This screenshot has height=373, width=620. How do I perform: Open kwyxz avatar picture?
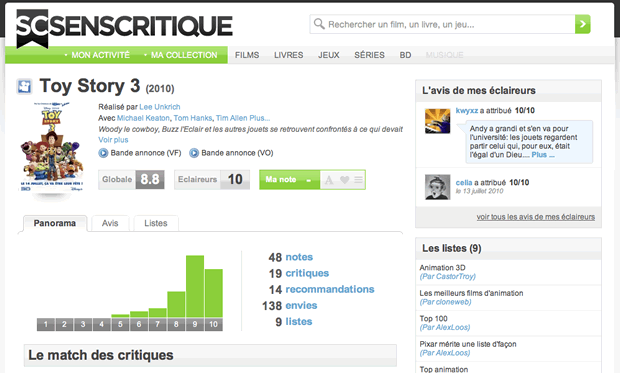pos(437,121)
